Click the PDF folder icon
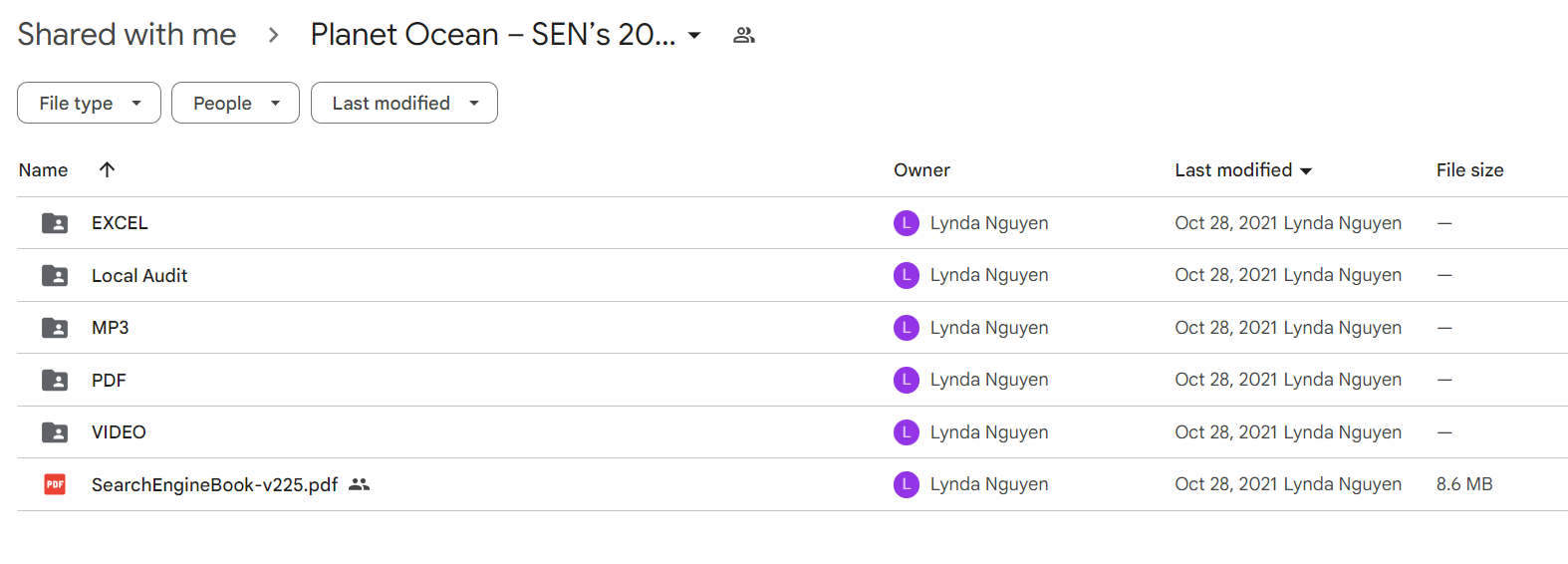This screenshot has height=564, width=1568. tap(55, 381)
